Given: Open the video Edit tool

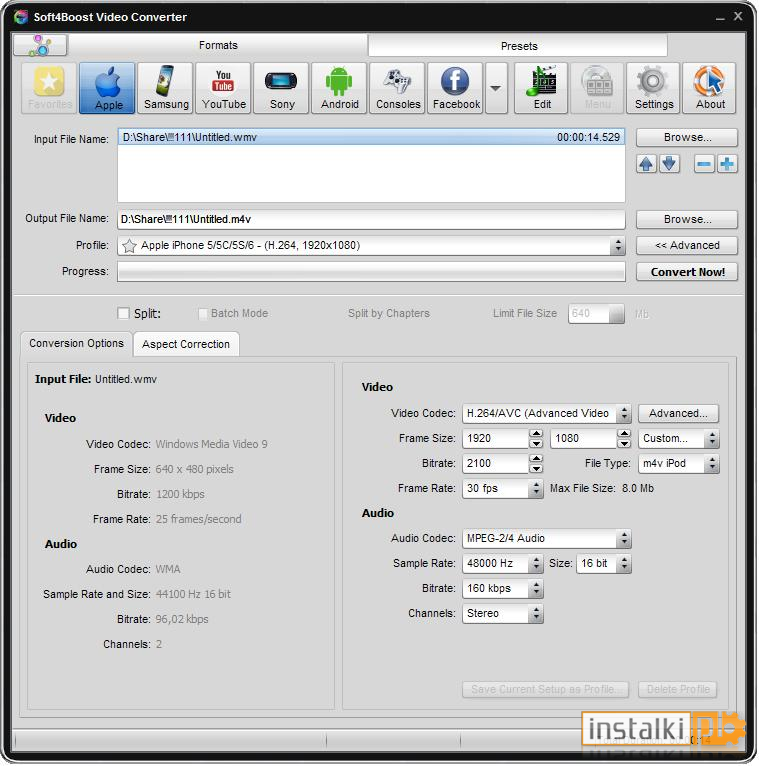Looking at the screenshot, I should (541, 88).
